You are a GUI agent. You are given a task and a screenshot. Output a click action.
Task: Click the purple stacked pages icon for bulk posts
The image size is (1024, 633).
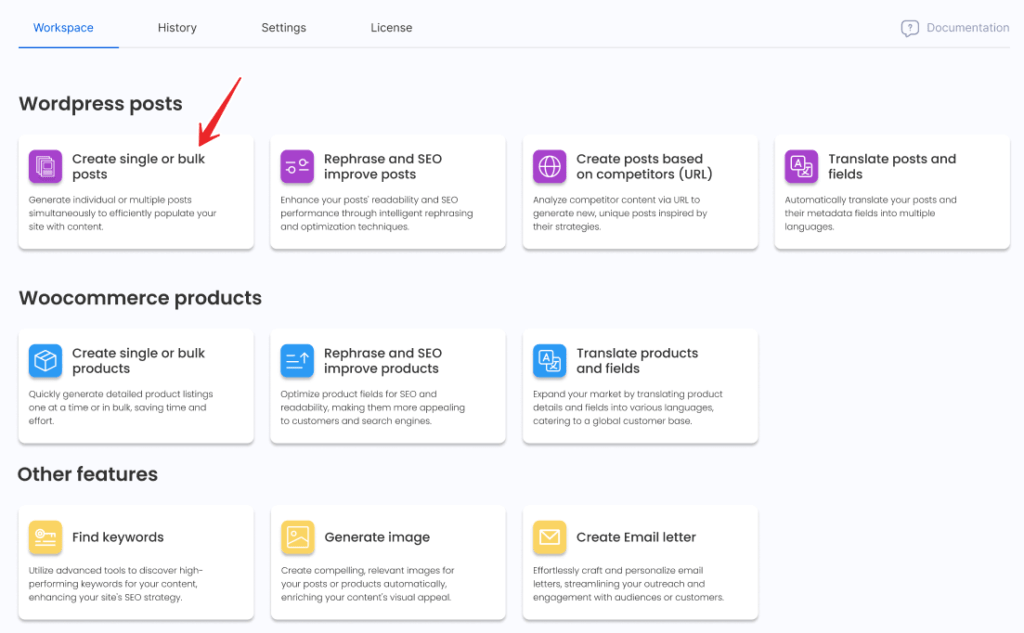(x=45, y=167)
